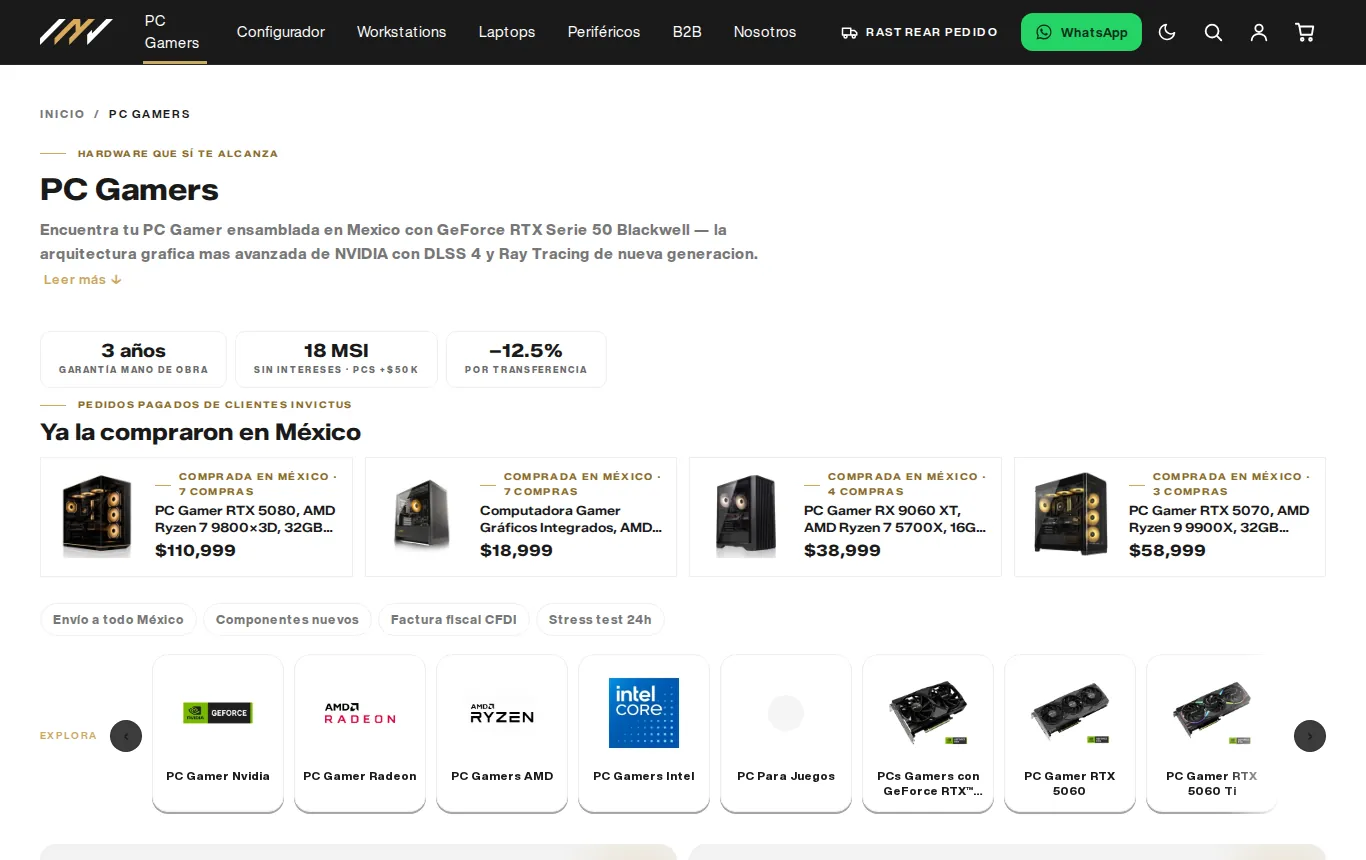Expand description with Leer más
Viewport: 1366px width, 860px height.
coord(83,280)
